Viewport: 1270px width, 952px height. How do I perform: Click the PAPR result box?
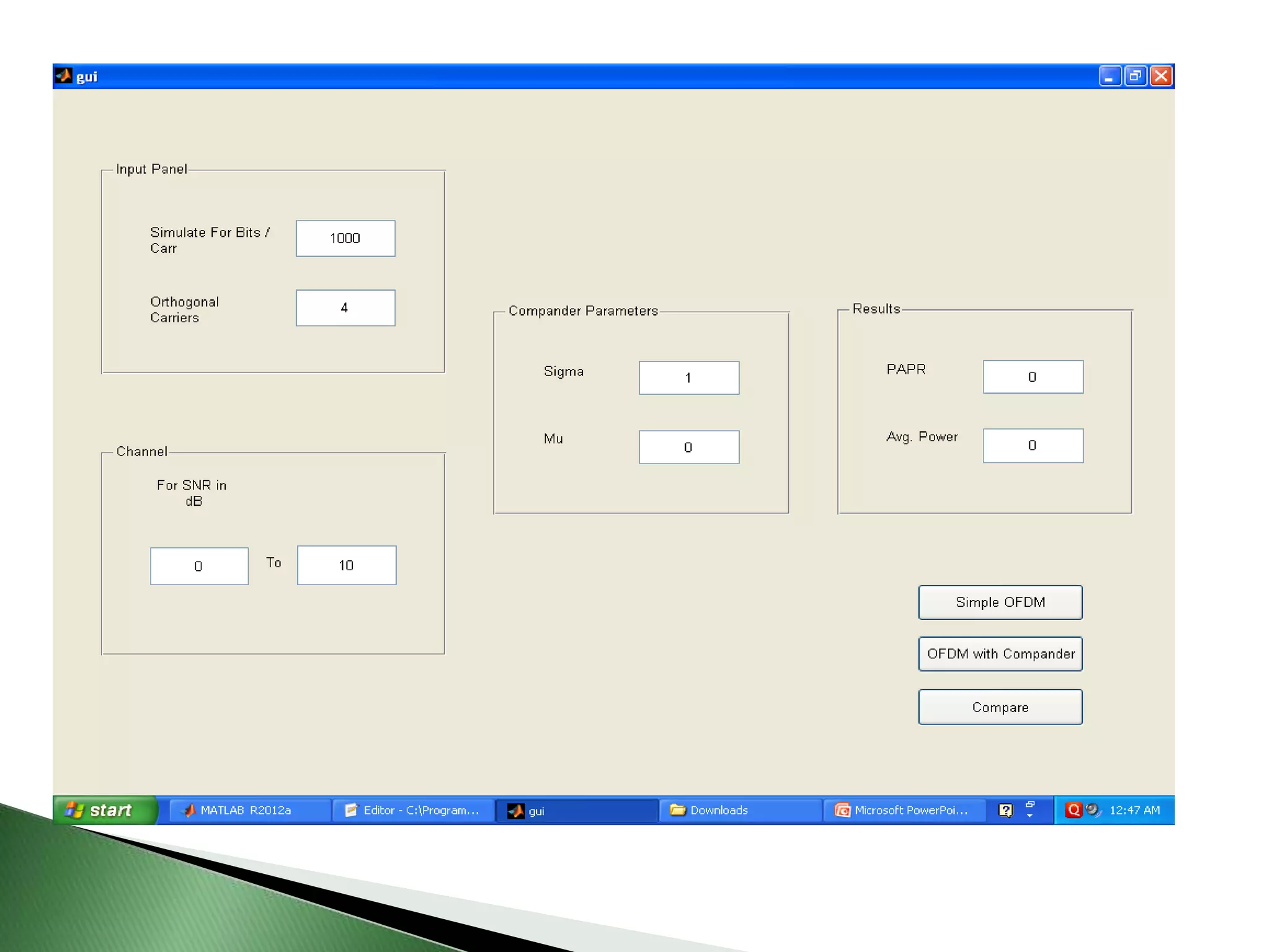1032,377
